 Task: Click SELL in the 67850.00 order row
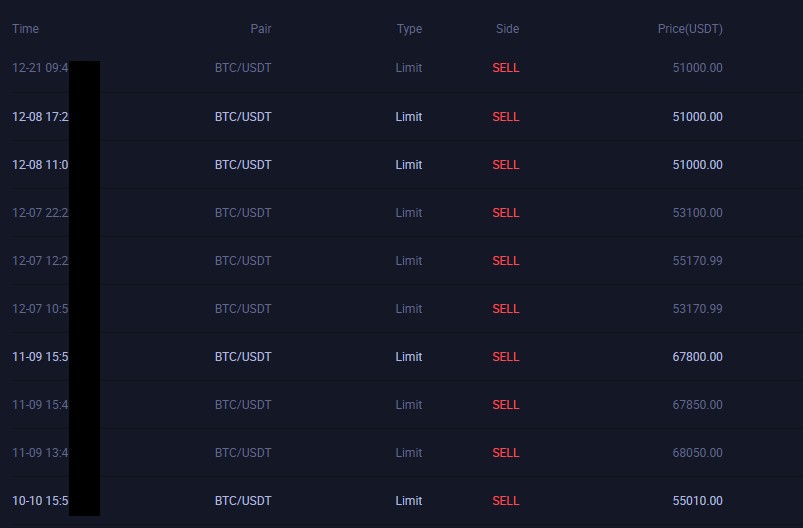click(505, 405)
